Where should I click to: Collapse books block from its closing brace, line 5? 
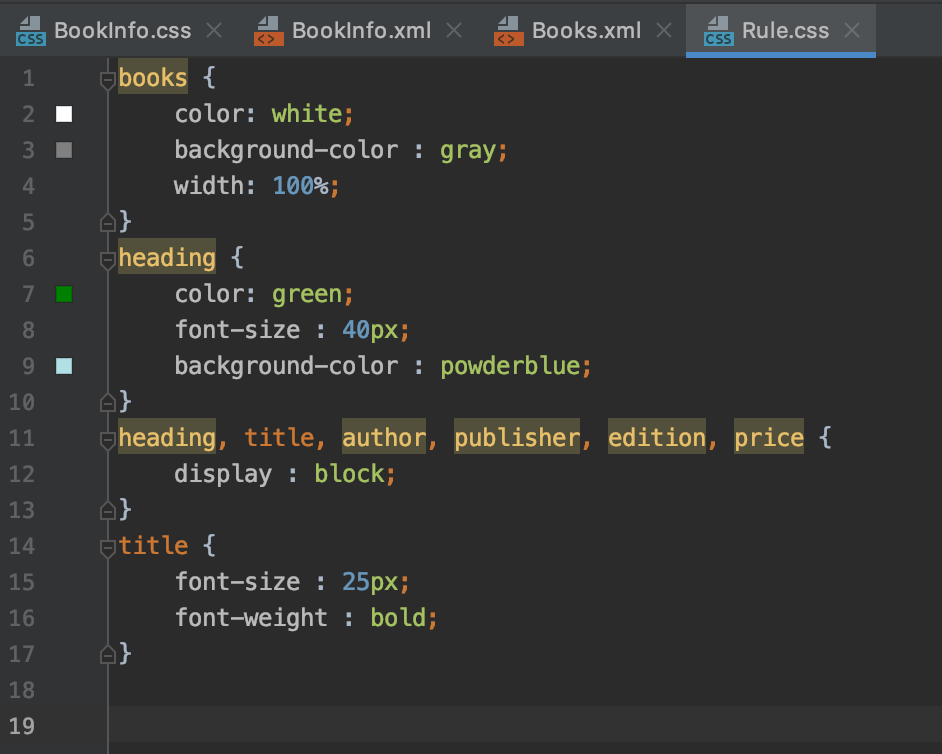(x=108, y=223)
